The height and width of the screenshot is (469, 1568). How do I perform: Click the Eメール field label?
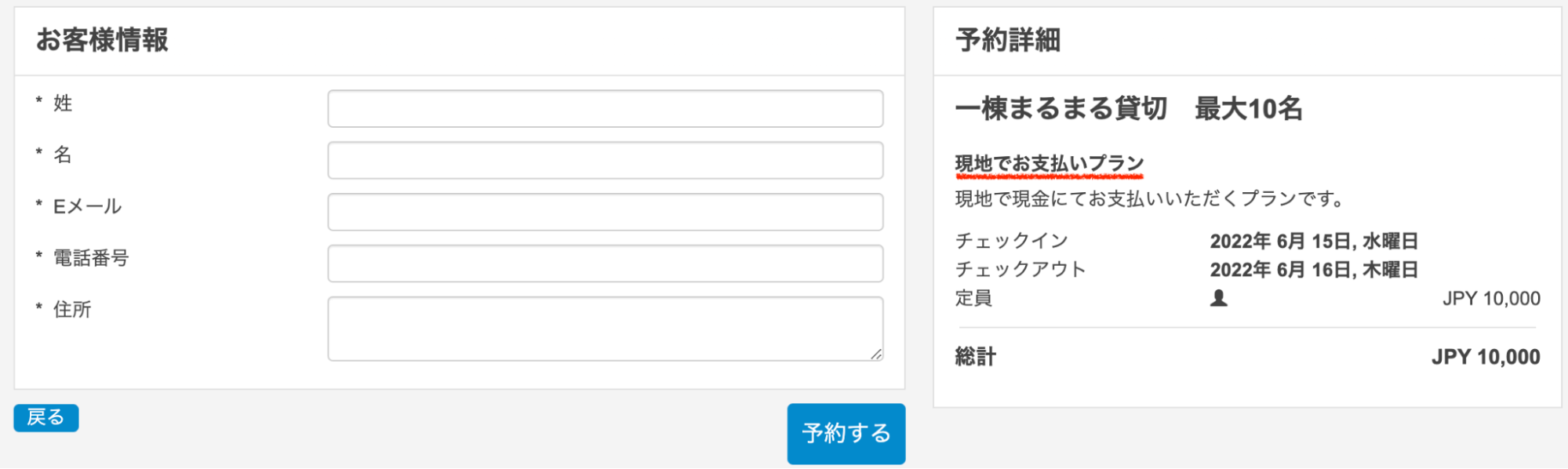point(87,207)
